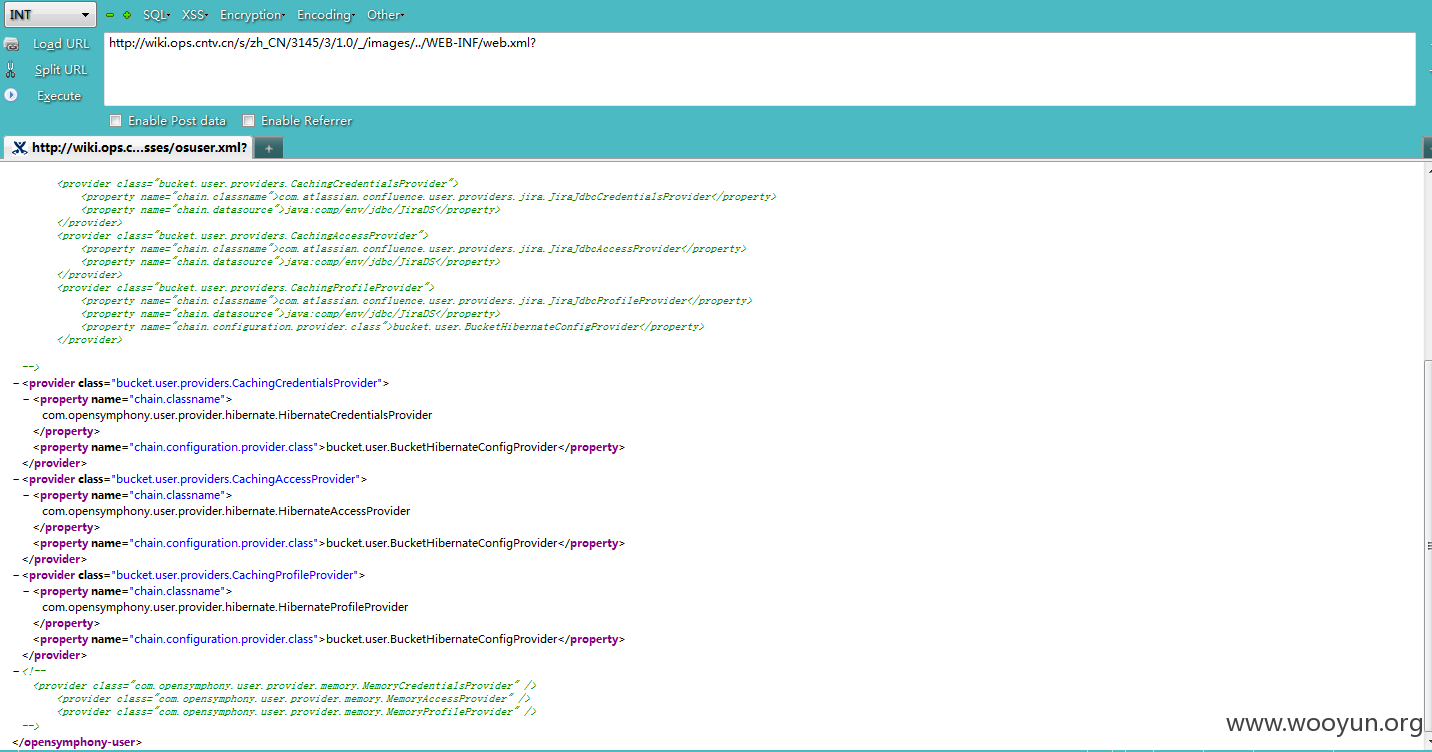Click commented JiraJdbcProfileProvider line
Screen dimensions: 1432x752
[417, 301]
